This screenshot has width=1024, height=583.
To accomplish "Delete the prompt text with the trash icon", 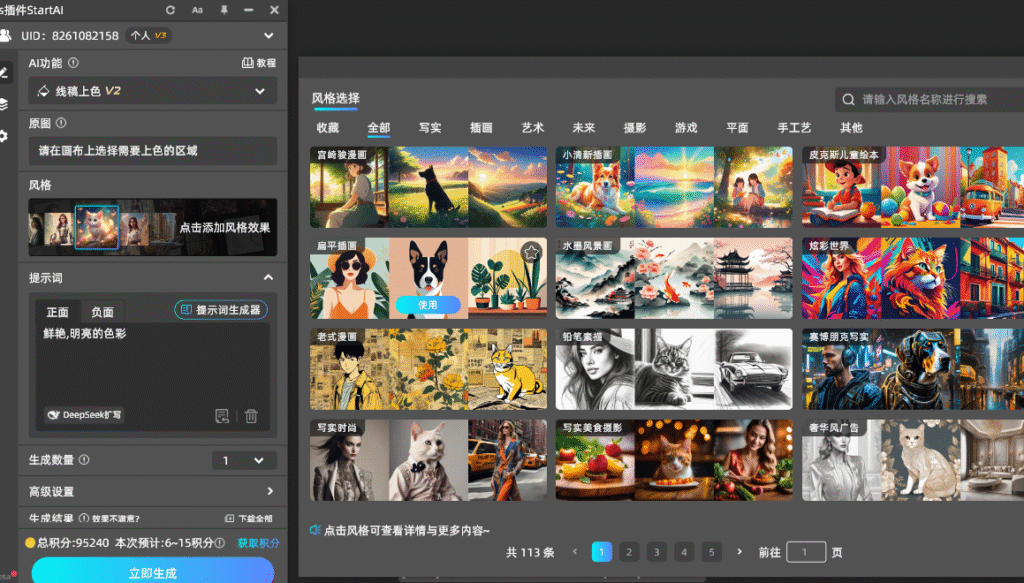I will [251, 415].
